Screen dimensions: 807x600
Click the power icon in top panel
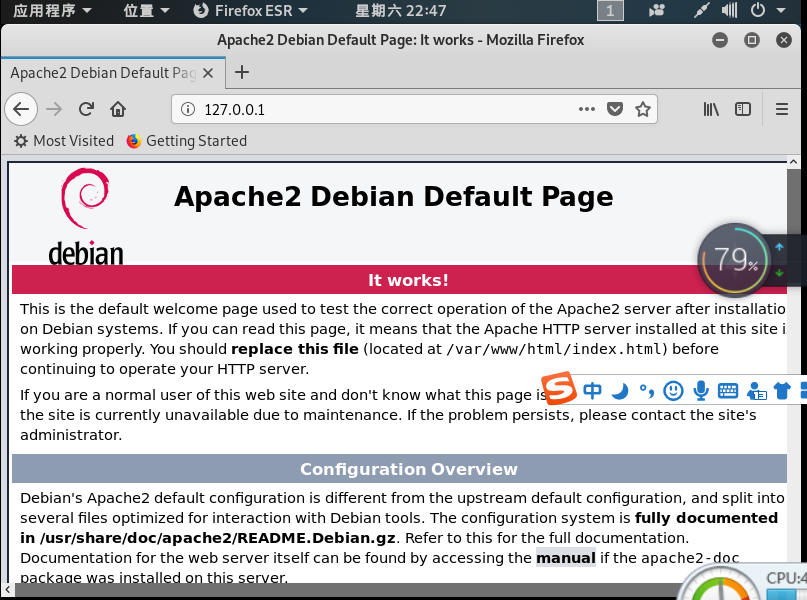758,10
